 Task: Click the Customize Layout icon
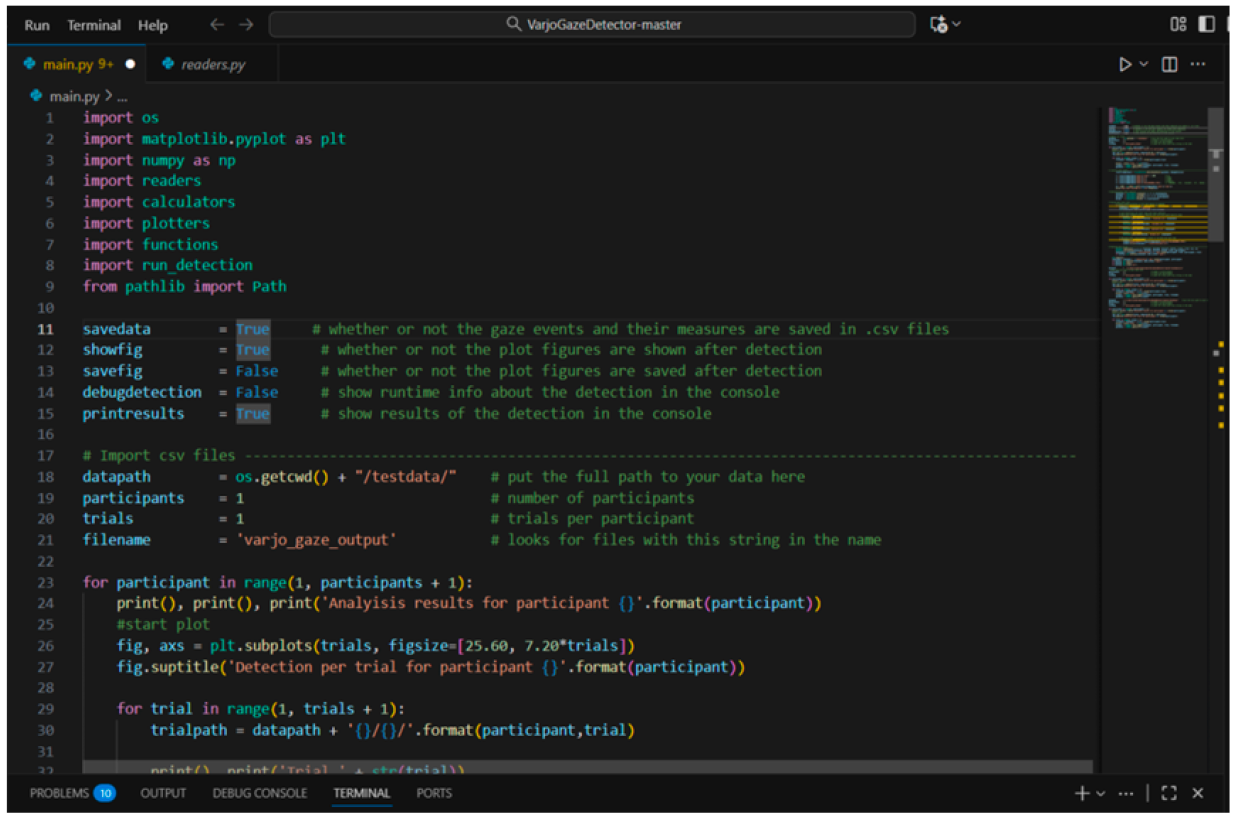click(1178, 25)
